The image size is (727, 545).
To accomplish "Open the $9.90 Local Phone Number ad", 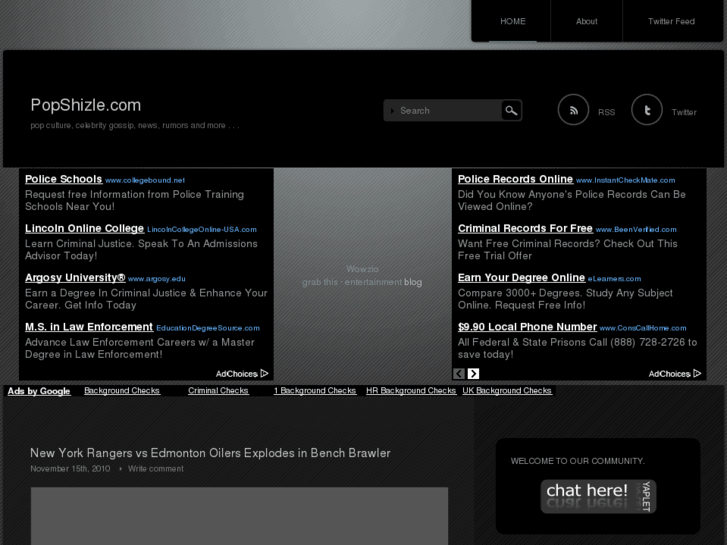I will [x=527, y=327].
